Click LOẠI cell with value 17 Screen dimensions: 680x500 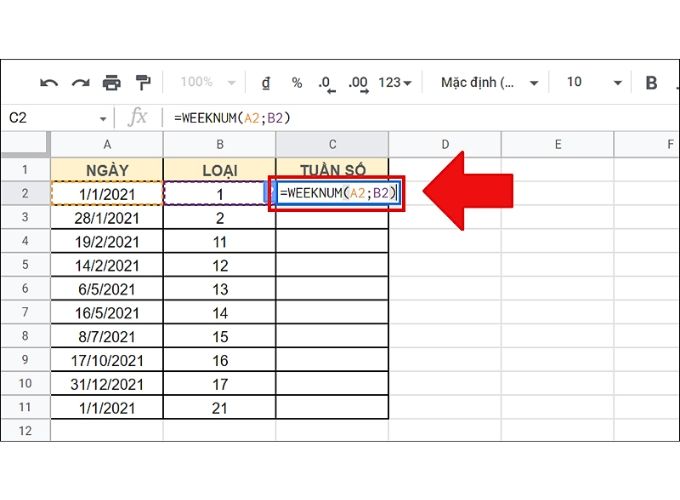(x=219, y=384)
